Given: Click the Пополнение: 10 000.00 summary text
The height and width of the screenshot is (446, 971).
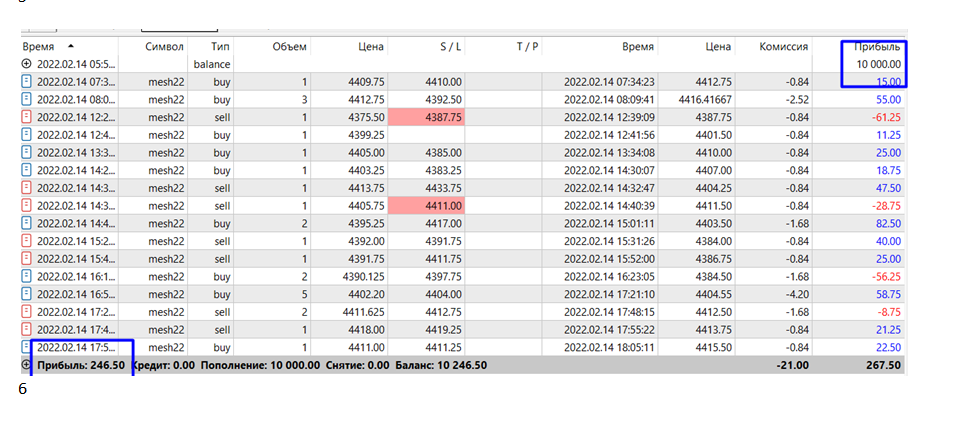Looking at the screenshot, I should click(261, 365).
